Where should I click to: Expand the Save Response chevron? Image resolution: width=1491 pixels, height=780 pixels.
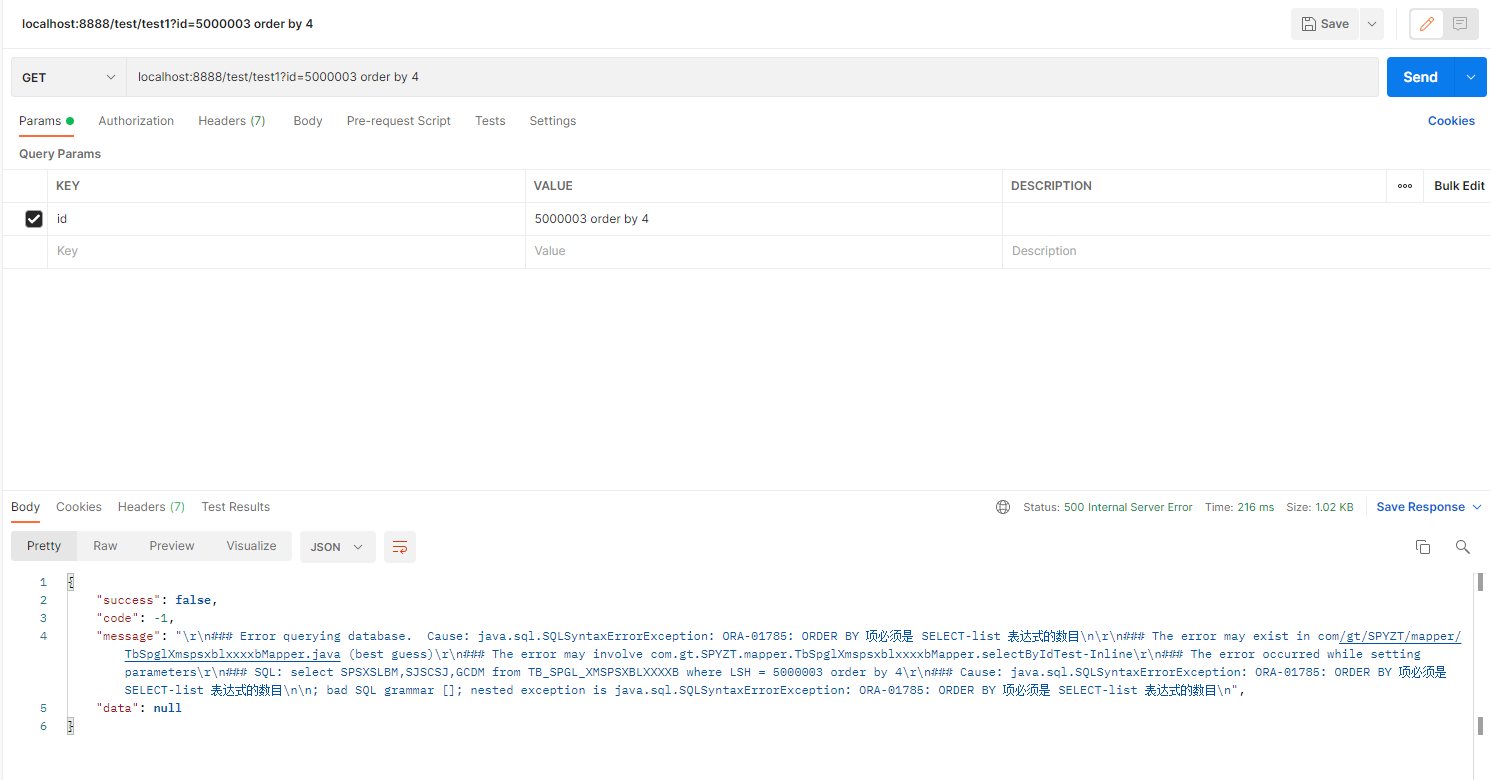point(1476,507)
